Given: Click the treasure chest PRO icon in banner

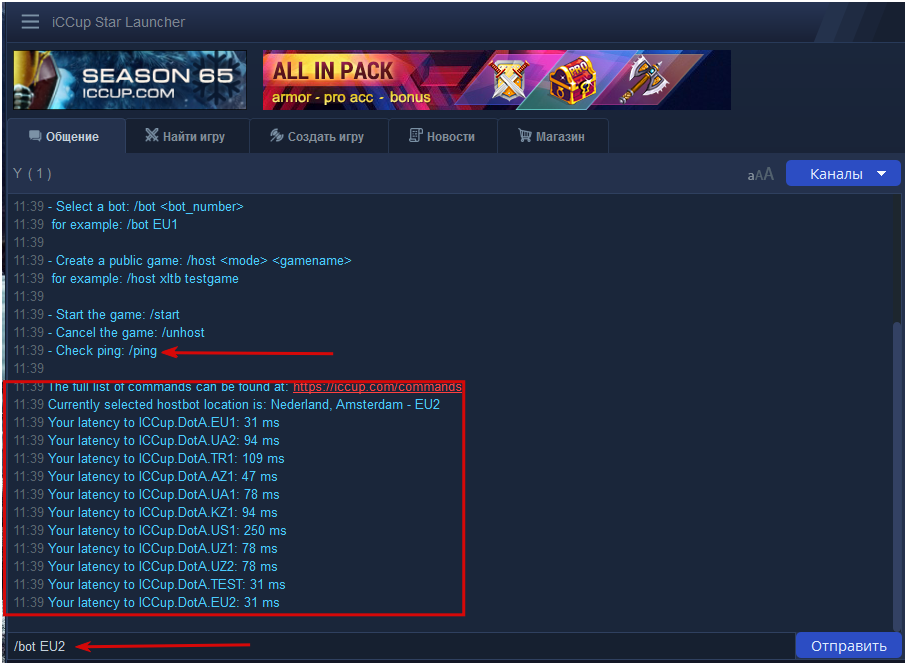Looking at the screenshot, I should click(x=572, y=80).
